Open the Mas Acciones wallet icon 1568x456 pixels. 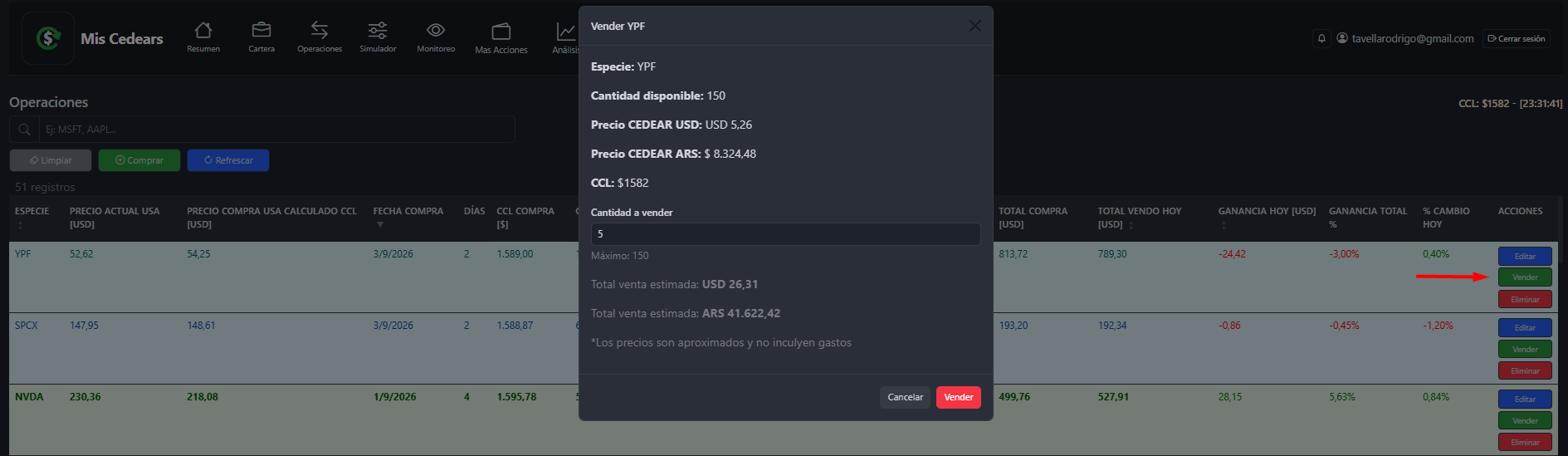click(501, 32)
